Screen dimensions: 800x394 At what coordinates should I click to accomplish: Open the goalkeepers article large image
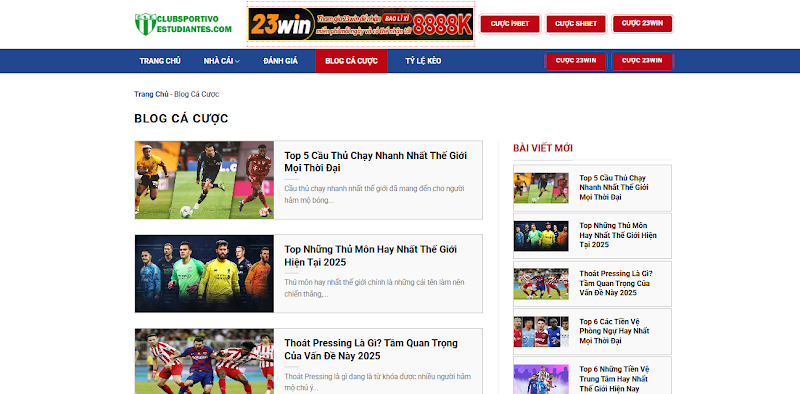[204, 274]
